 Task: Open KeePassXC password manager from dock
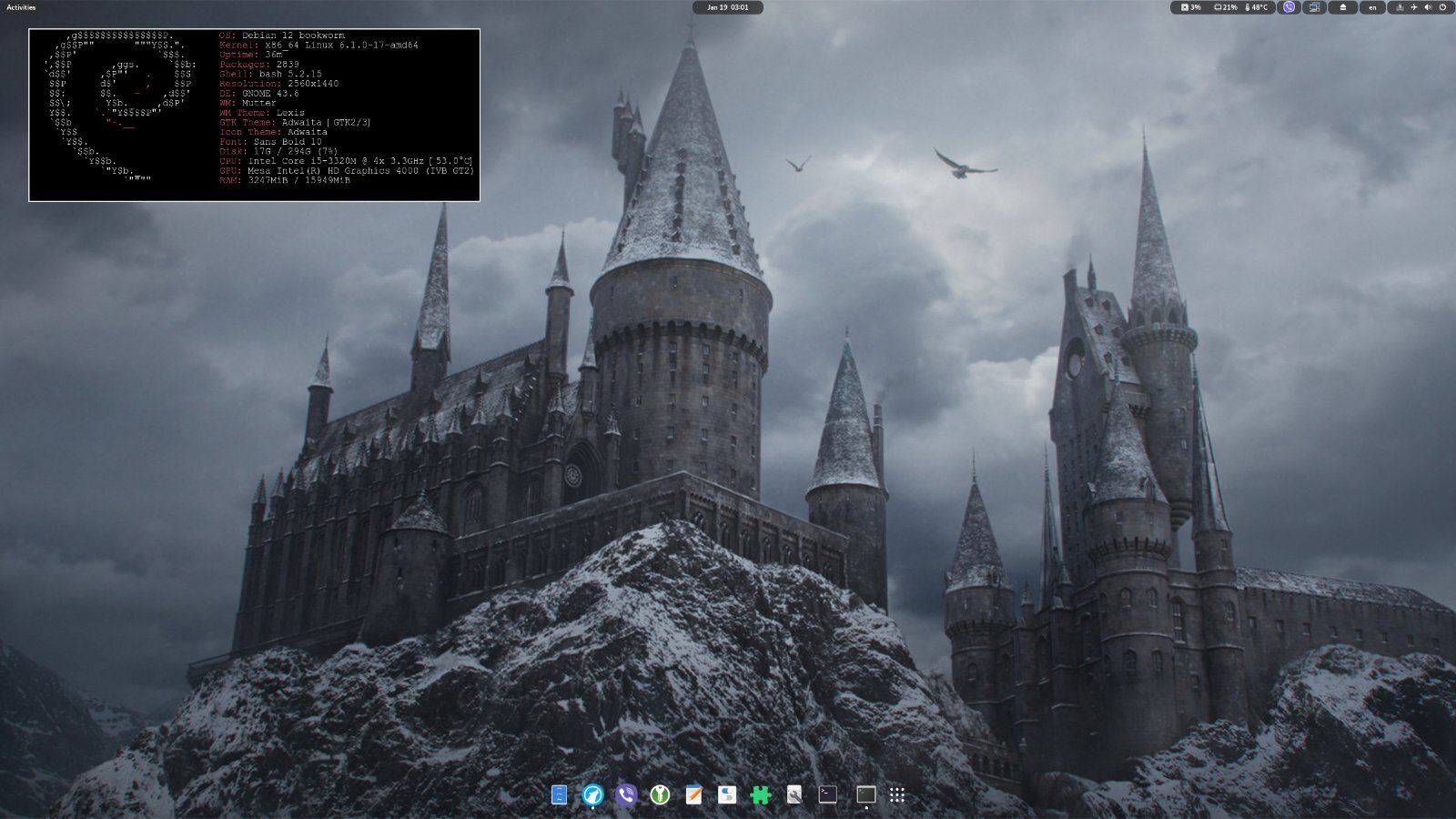(x=660, y=794)
